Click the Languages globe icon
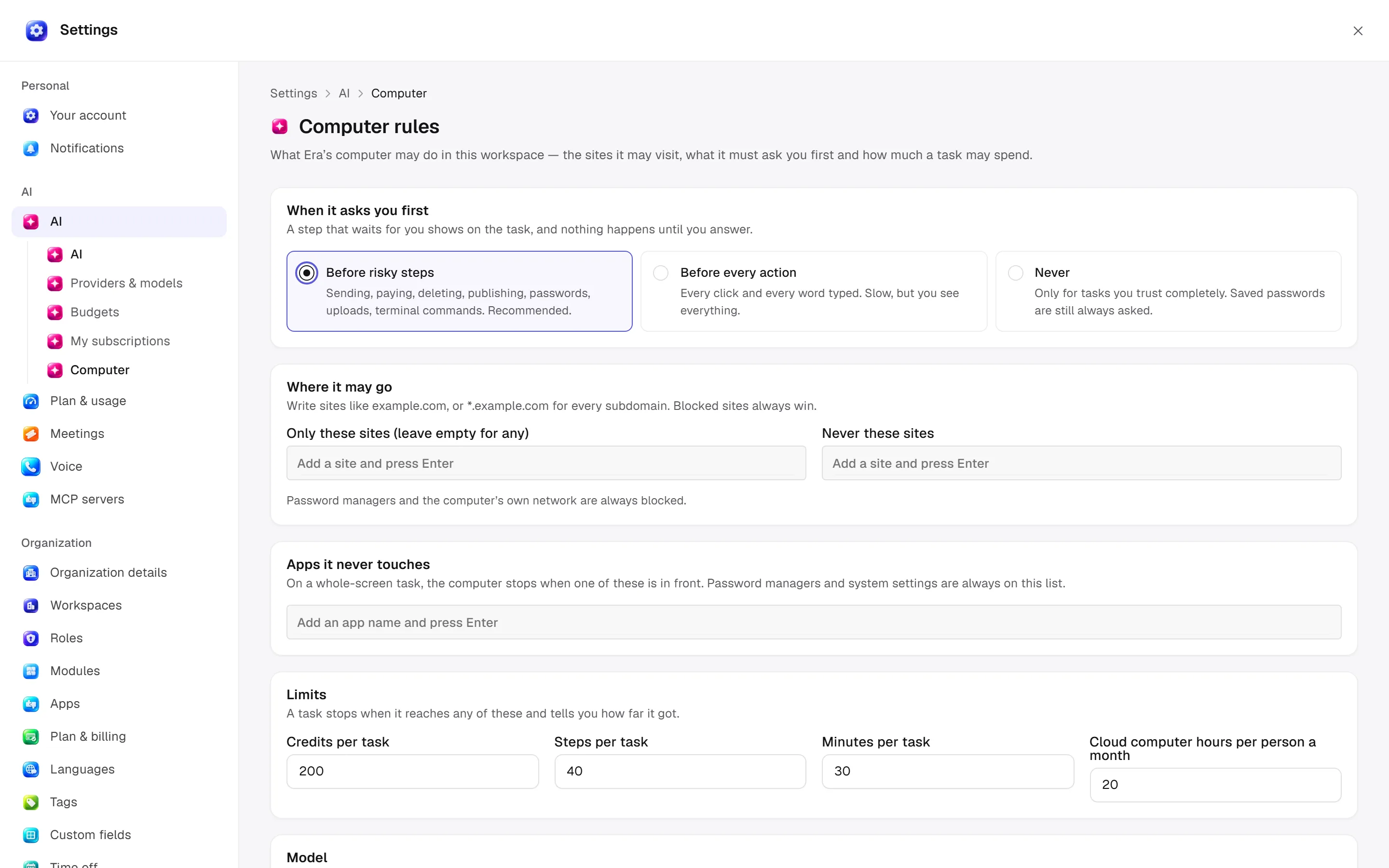This screenshot has width=1389, height=868. point(31,769)
